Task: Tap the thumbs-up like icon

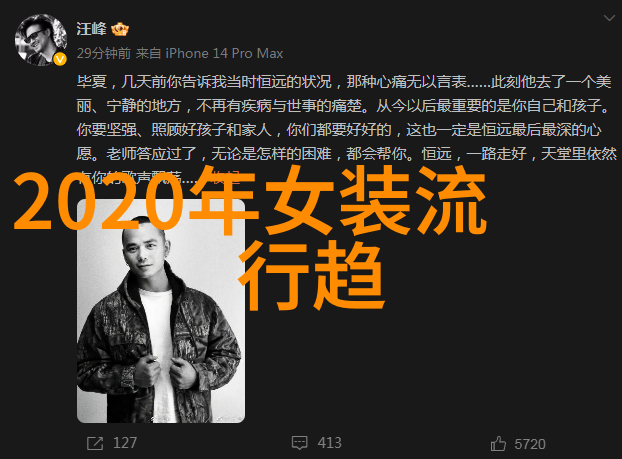Action: click(498, 444)
